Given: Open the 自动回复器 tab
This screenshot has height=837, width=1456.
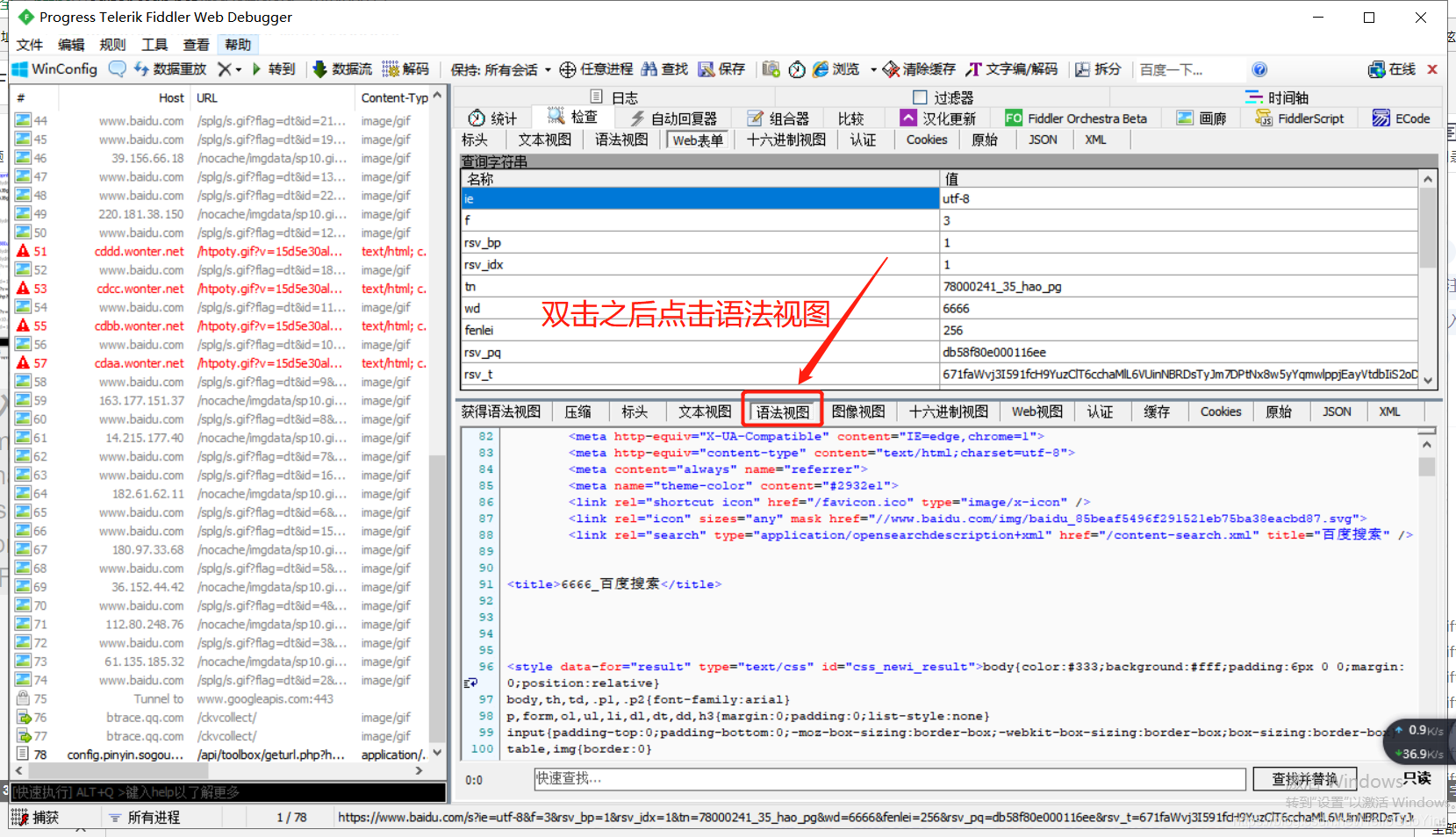Looking at the screenshot, I should 675,118.
